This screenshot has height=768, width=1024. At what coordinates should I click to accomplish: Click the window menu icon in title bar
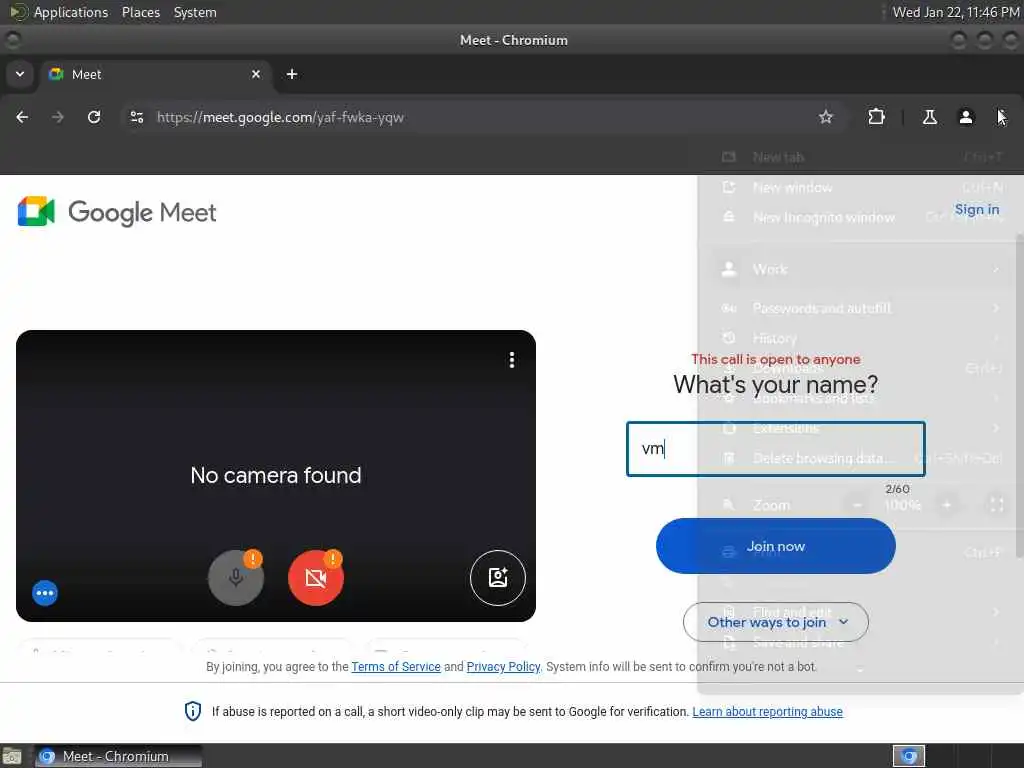coord(12,40)
